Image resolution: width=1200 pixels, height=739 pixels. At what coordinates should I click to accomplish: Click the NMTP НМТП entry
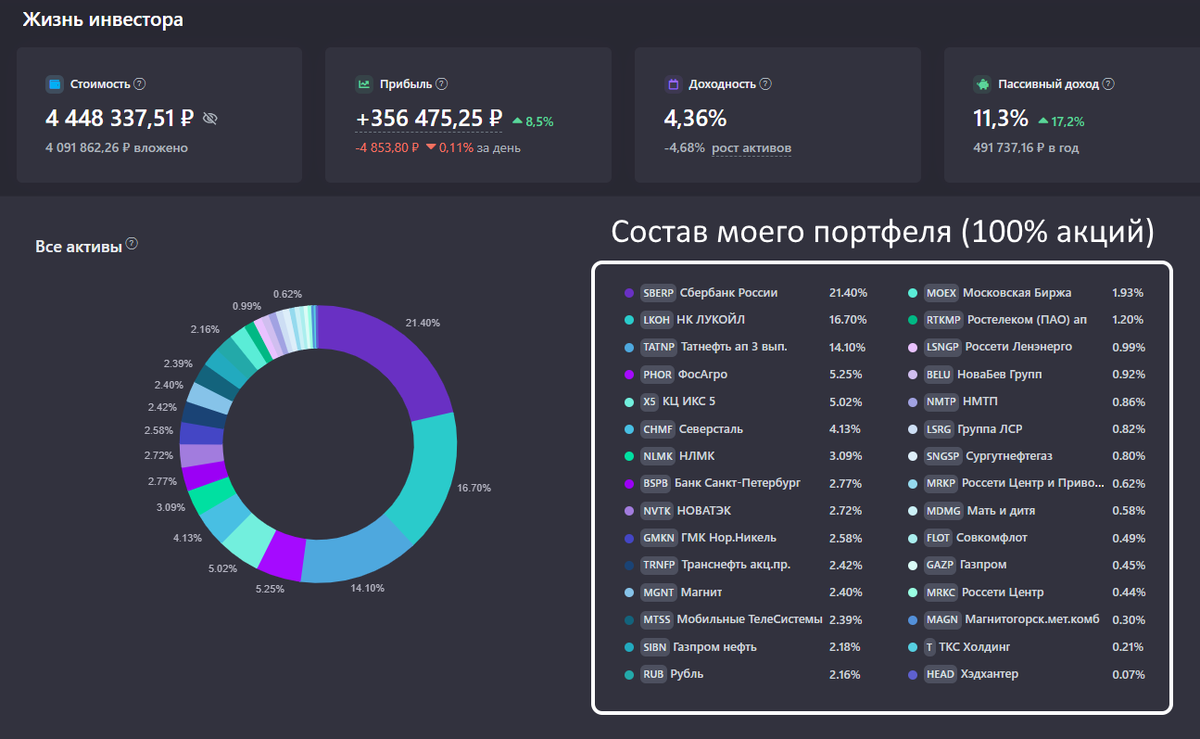click(1027, 402)
